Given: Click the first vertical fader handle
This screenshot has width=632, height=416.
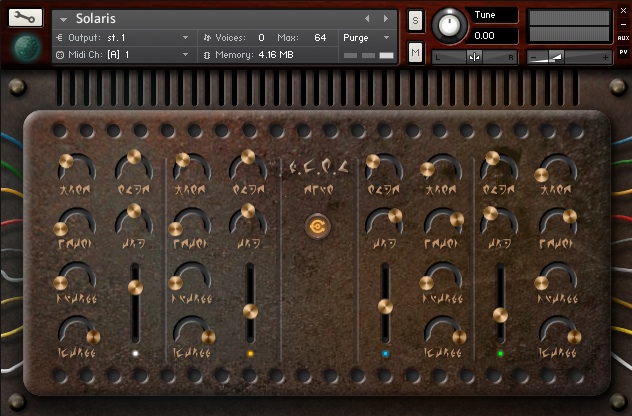Looking at the screenshot, I should coord(136,288).
